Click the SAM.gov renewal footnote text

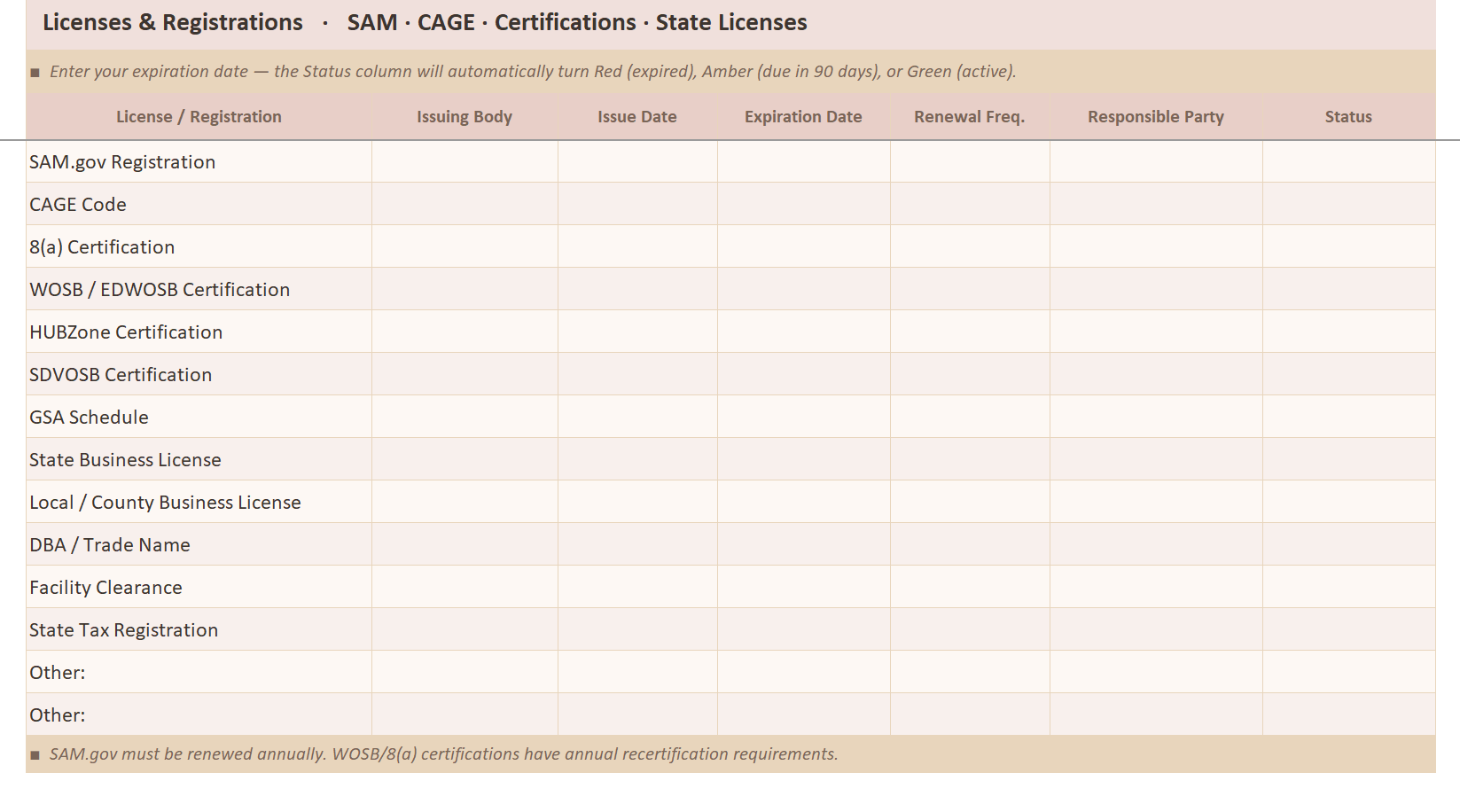point(443,753)
